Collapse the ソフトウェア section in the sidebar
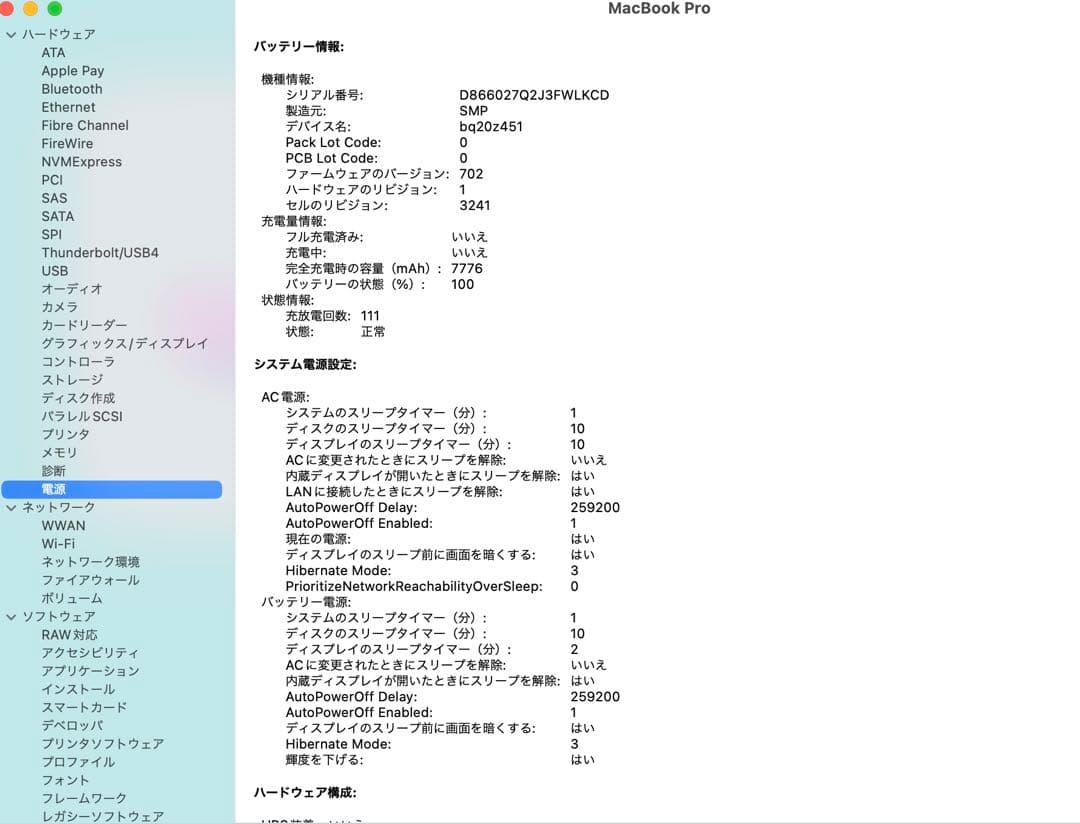Image resolution: width=1080 pixels, height=824 pixels. coord(11,616)
